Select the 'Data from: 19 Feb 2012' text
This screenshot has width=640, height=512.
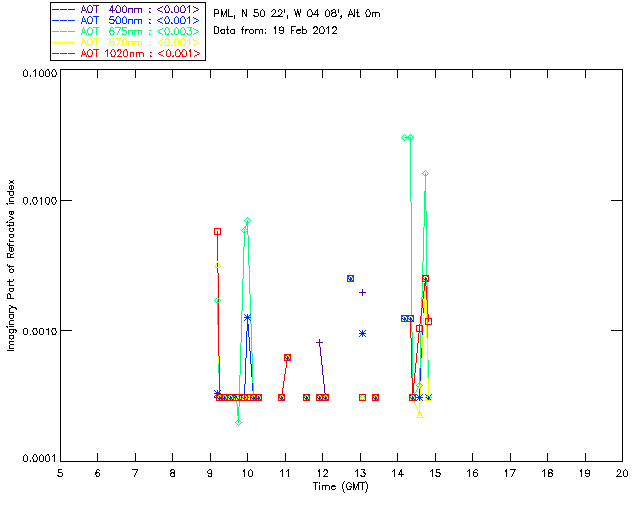pyautogui.click(x=276, y=31)
